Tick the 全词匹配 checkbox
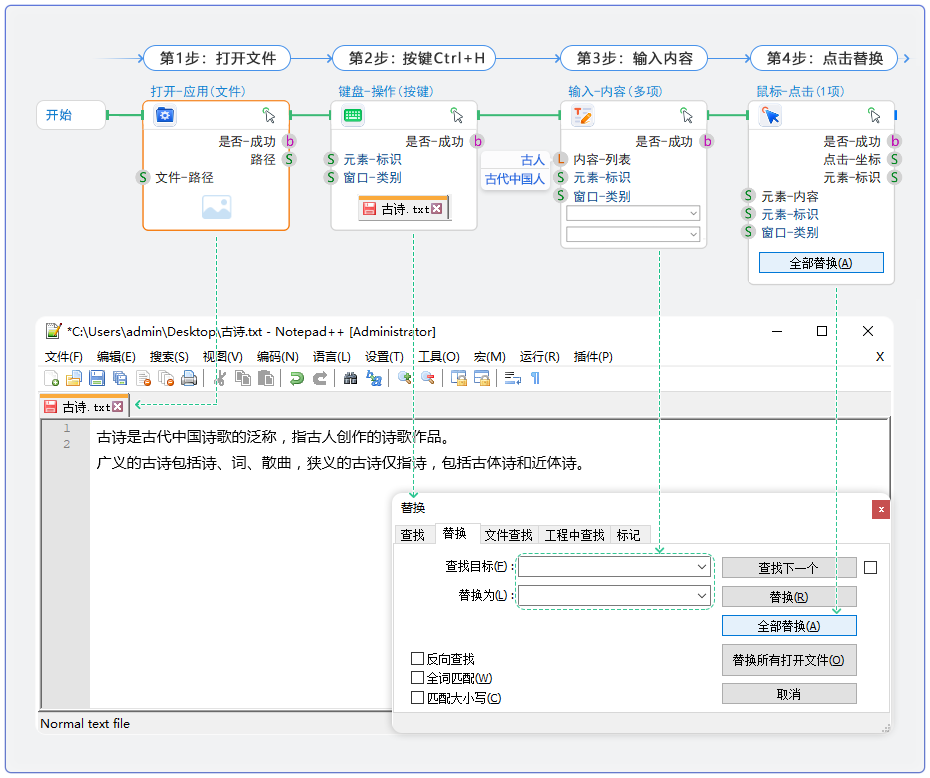930x778 pixels. click(x=418, y=678)
